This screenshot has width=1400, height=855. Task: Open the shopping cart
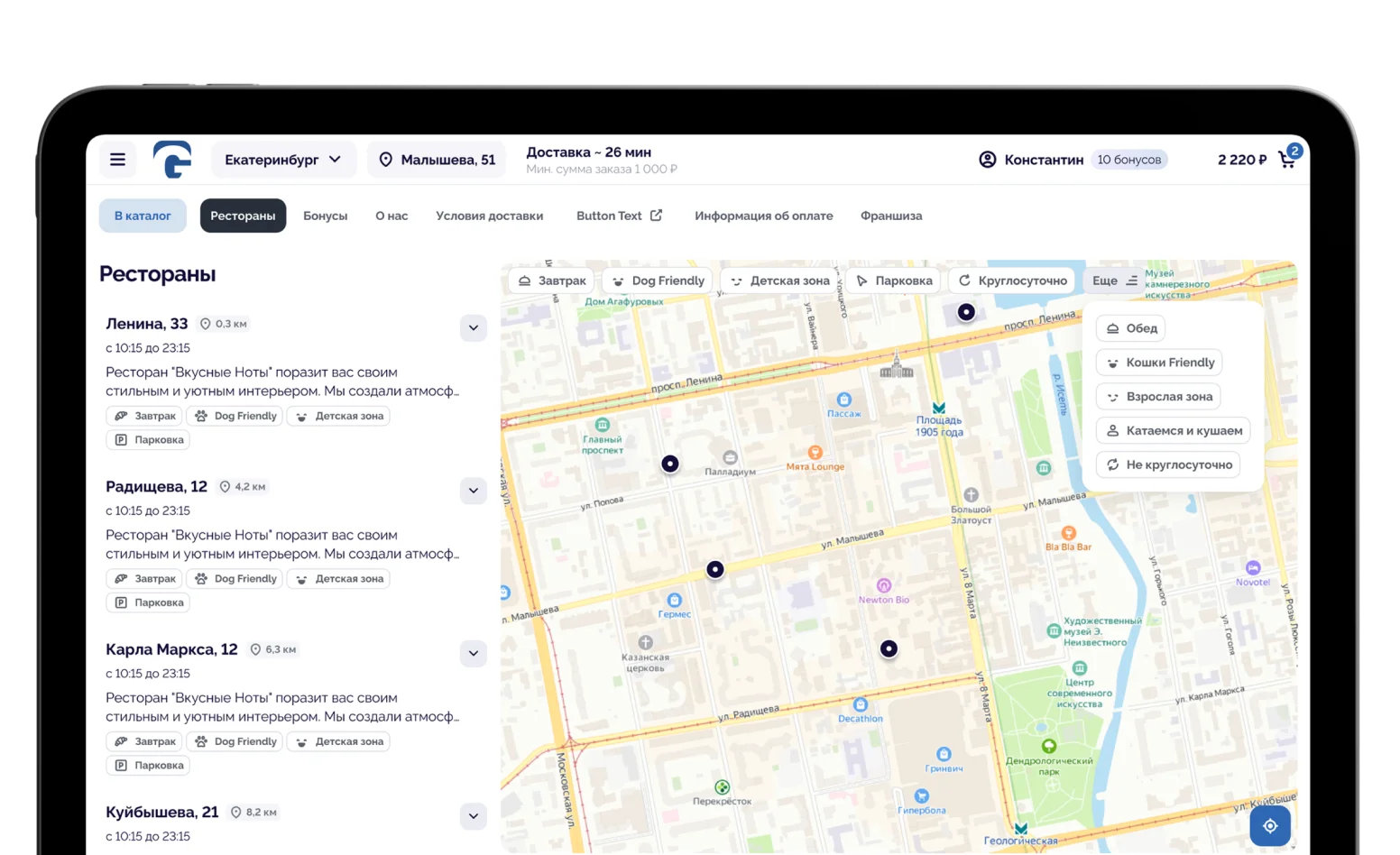tap(1287, 159)
